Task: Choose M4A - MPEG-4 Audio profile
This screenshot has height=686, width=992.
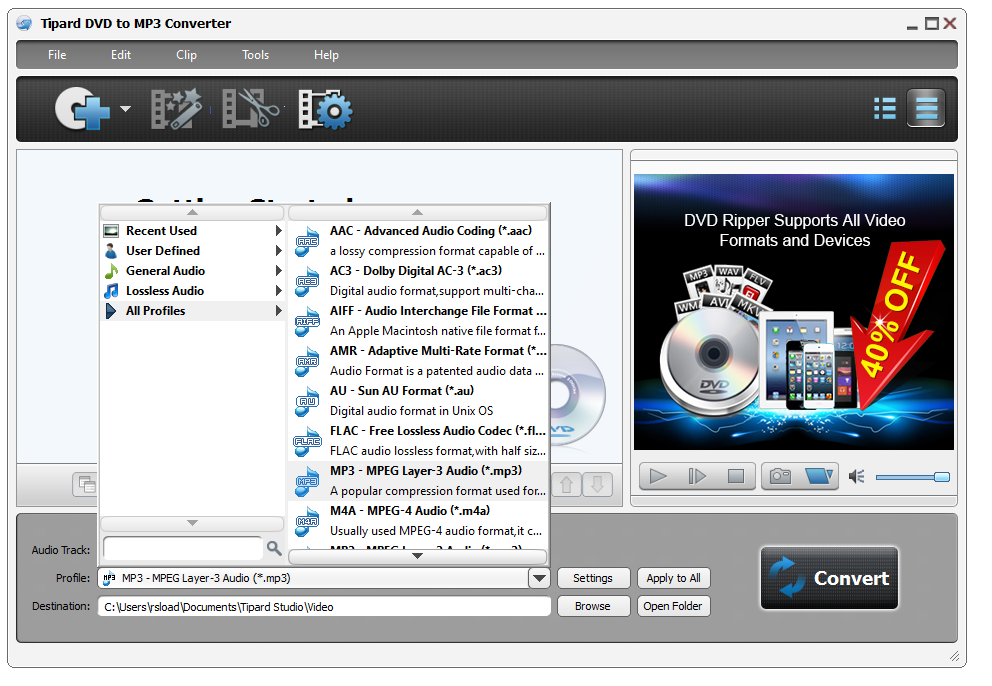Action: tap(418, 520)
